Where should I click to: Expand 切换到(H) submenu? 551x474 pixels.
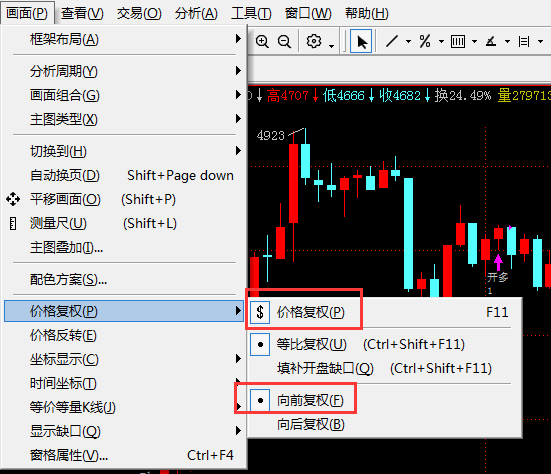[x=124, y=151]
